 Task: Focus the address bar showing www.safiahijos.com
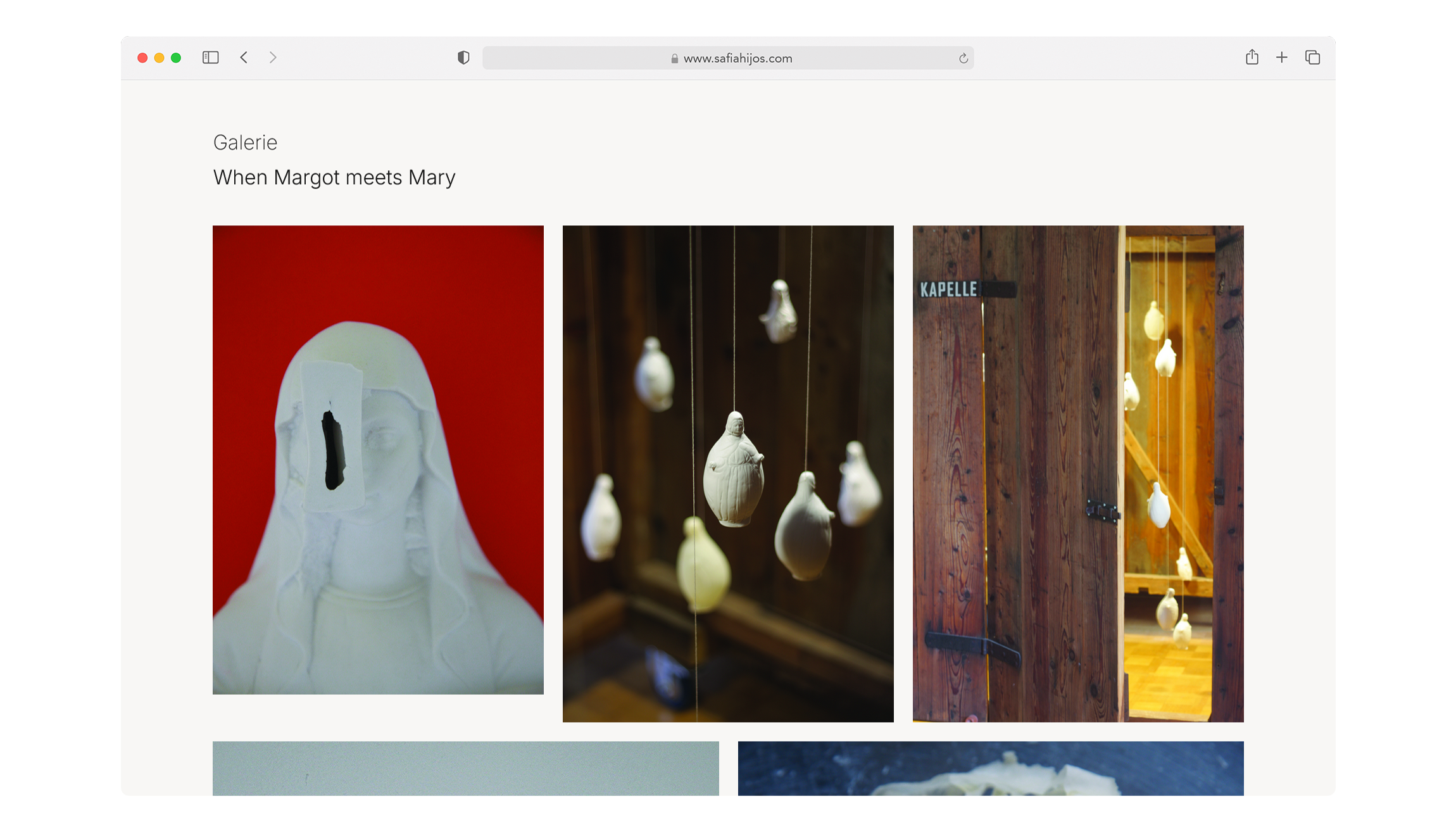[x=728, y=58]
